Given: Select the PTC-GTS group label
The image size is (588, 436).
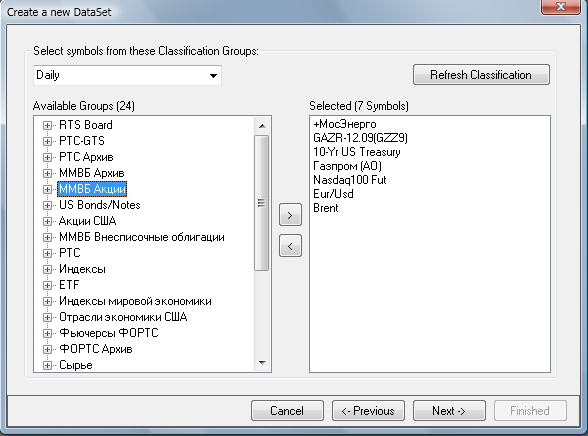Looking at the screenshot, I should coord(82,141).
